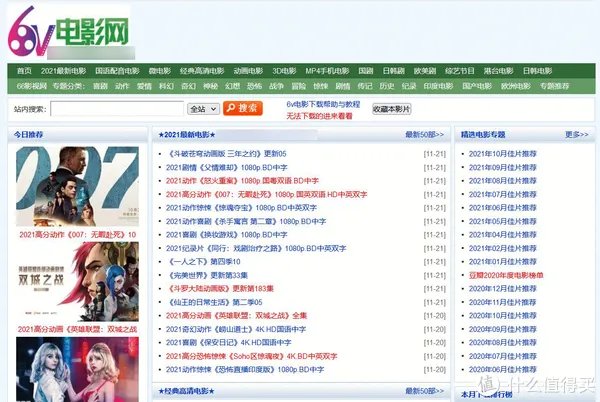
Task: Open 2021动作《怒火重案》 red link
Action: coord(242,181)
